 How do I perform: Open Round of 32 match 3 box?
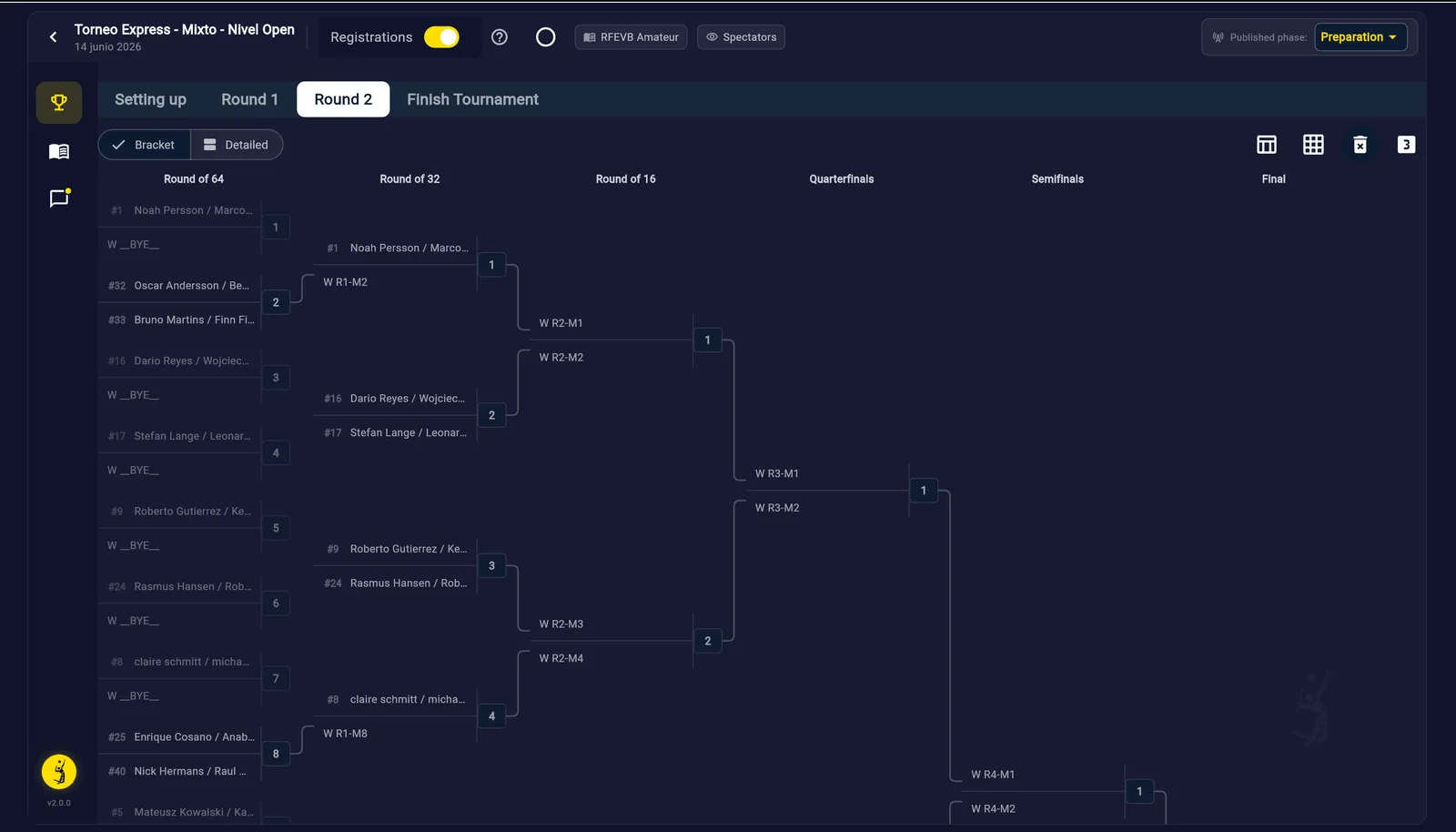point(491,565)
